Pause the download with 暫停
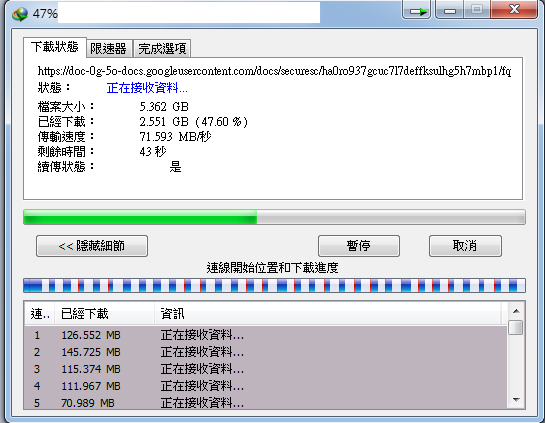The height and width of the screenshot is (423, 545). 359,246
